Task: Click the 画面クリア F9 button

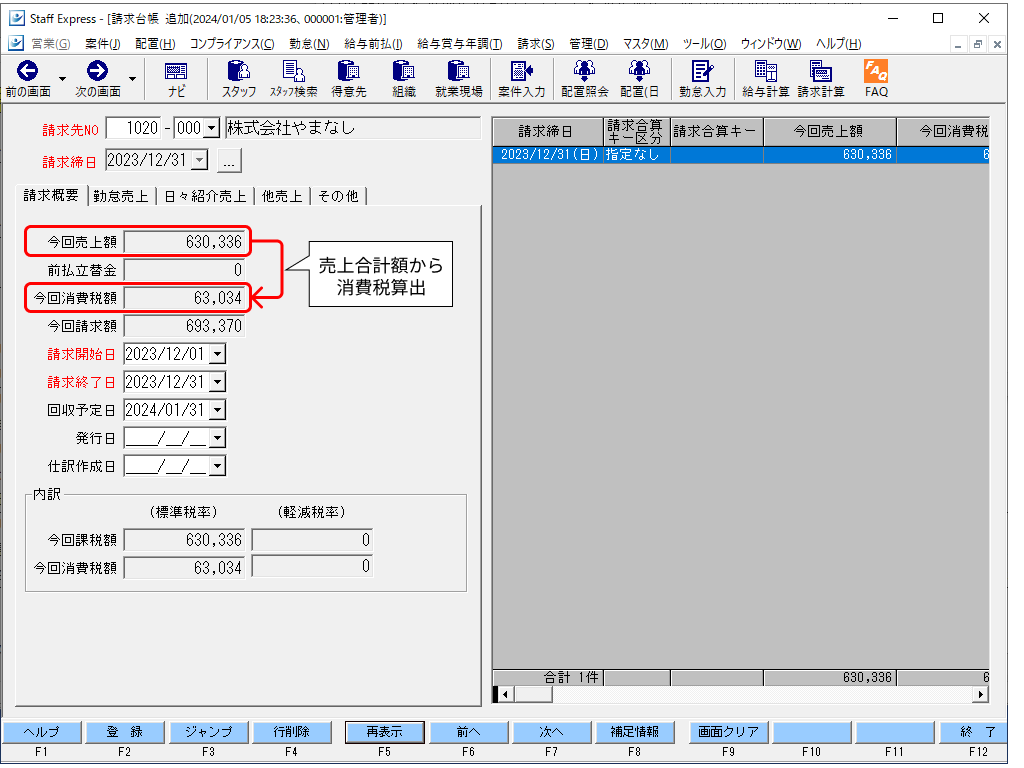Action: pyautogui.click(x=728, y=732)
